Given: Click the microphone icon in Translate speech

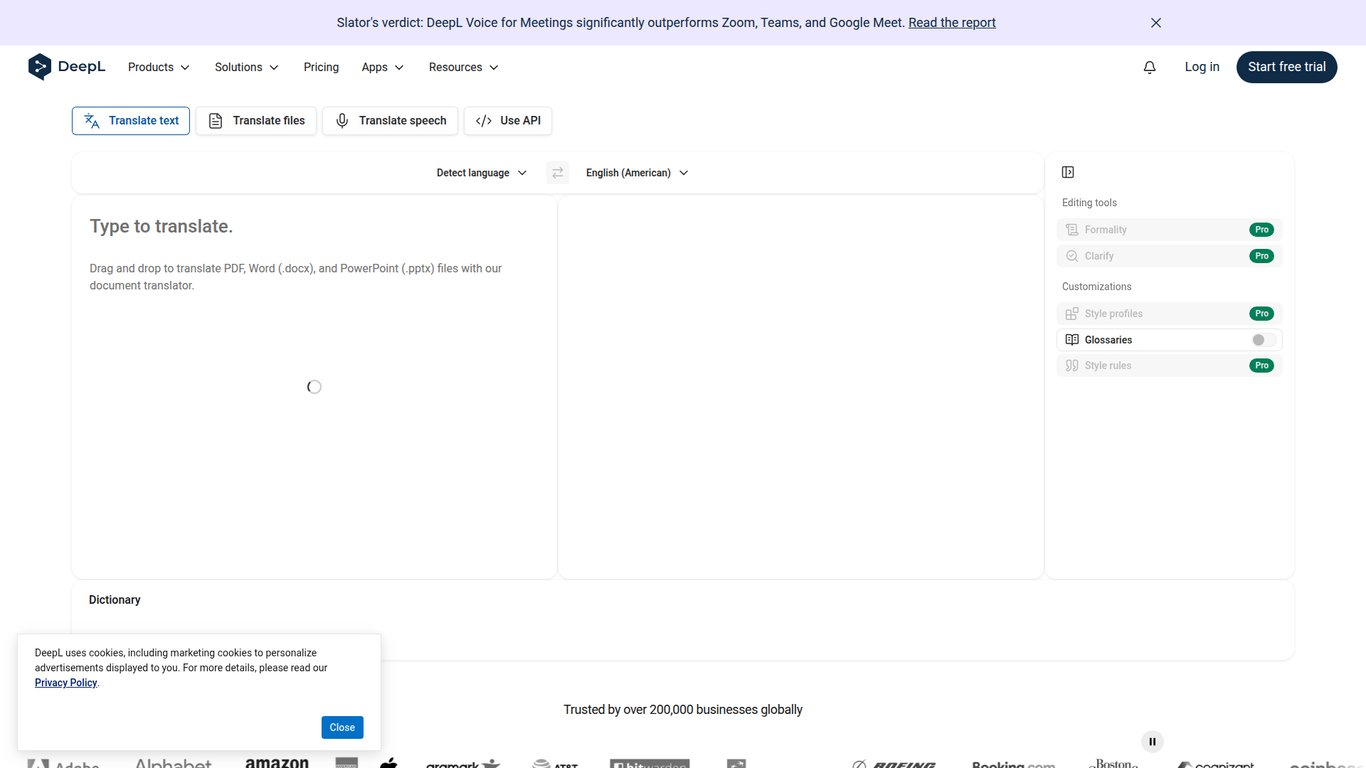Looking at the screenshot, I should point(342,121).
